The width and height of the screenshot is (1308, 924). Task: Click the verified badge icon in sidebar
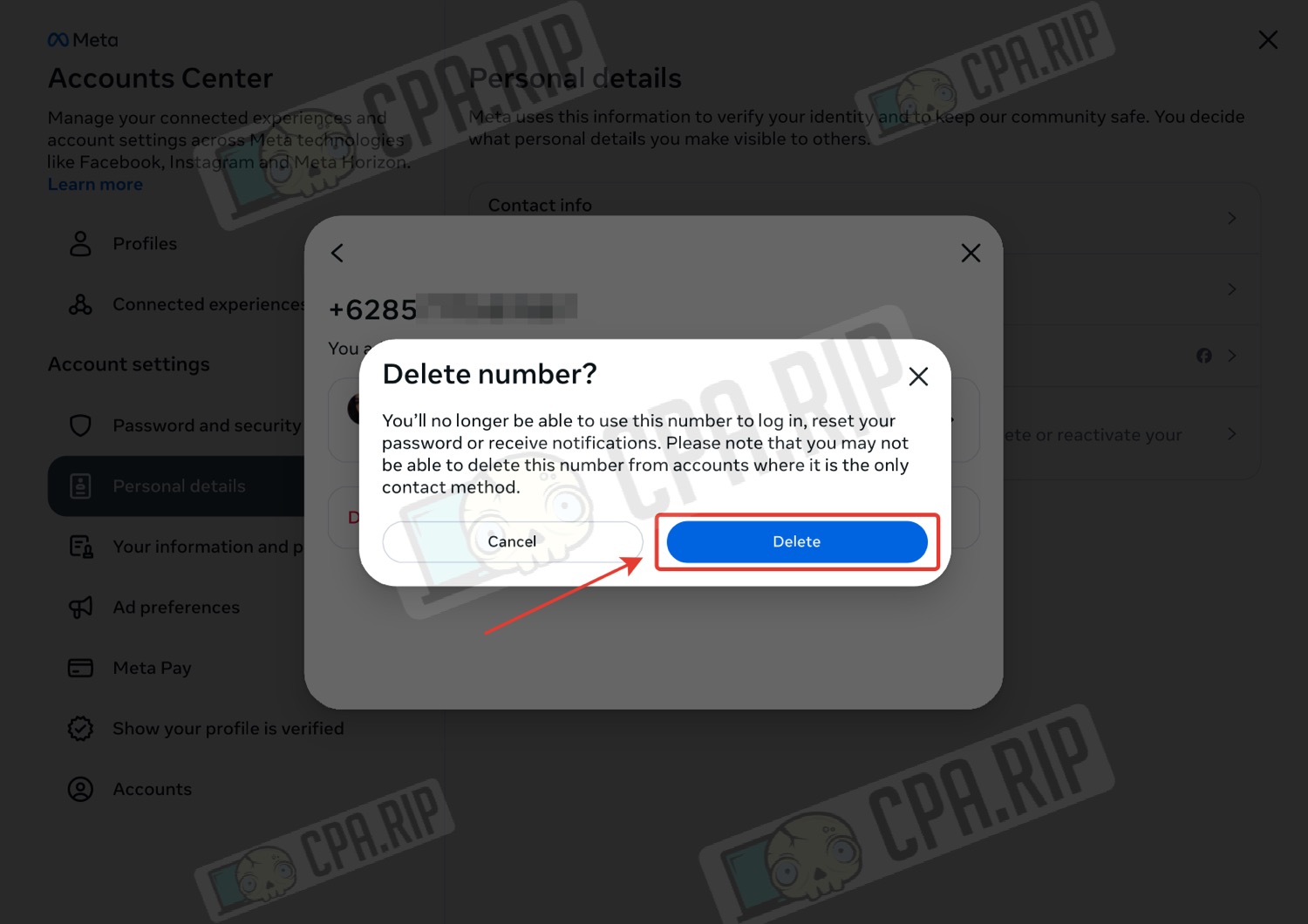(80, 729)
